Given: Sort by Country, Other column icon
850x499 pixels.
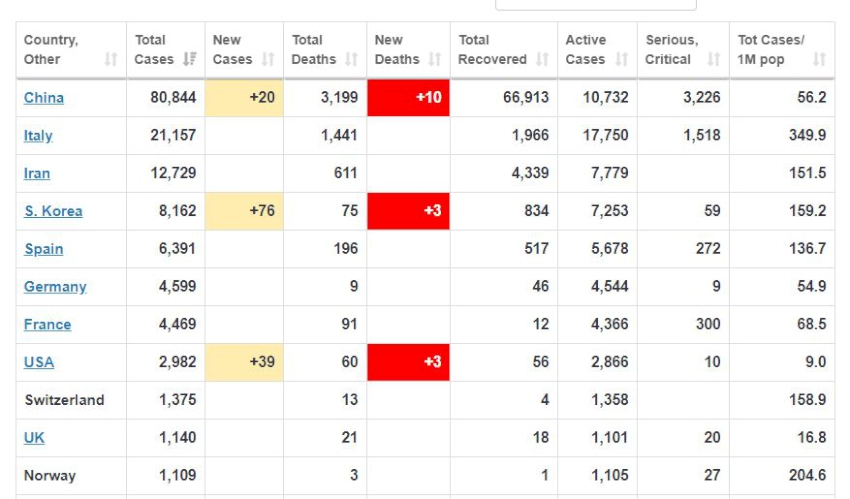Looking at the screenshot, I should point(110,60).
